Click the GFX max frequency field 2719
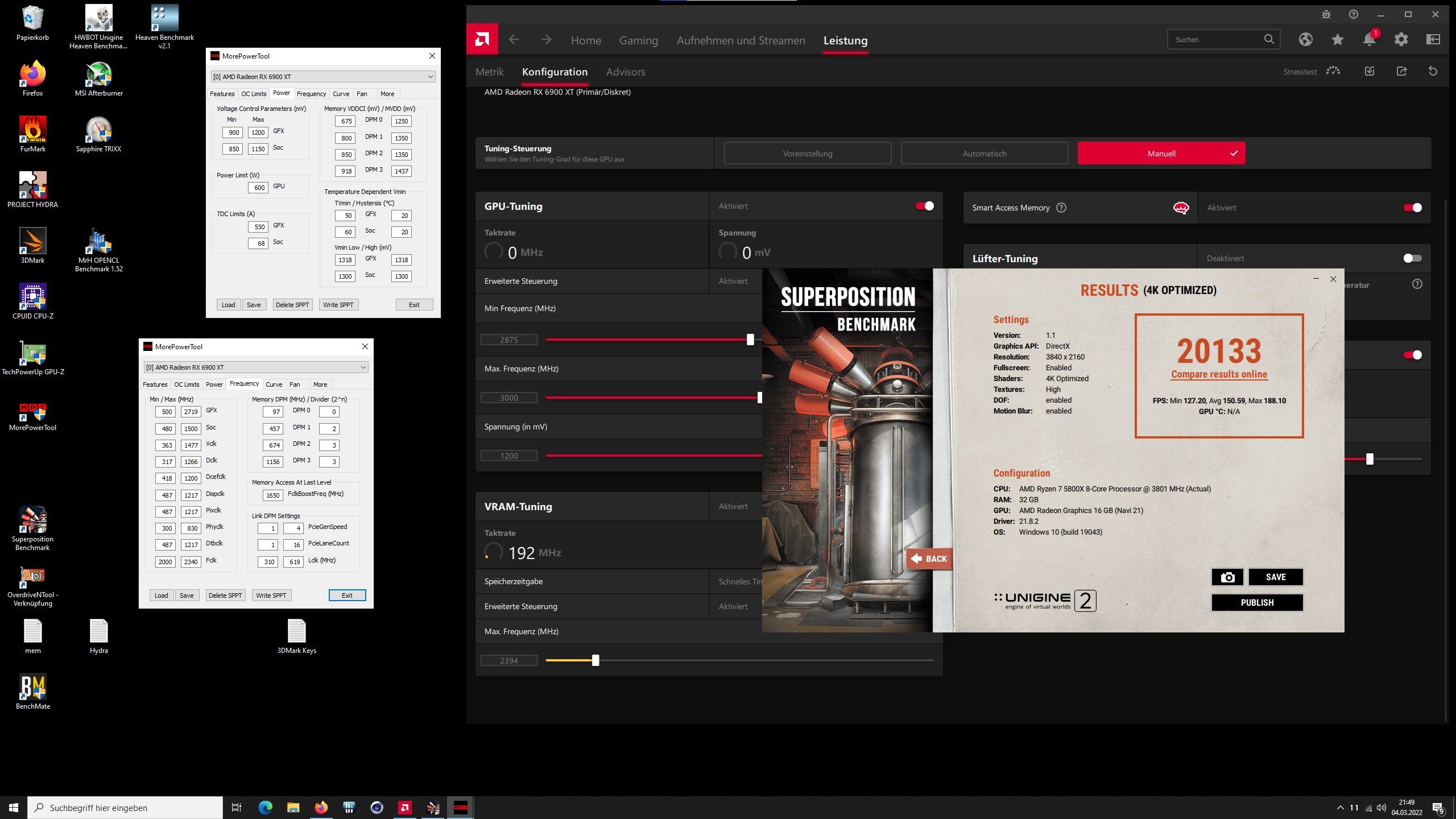Viewport: 1456px width, 819px height. [191, 412]
